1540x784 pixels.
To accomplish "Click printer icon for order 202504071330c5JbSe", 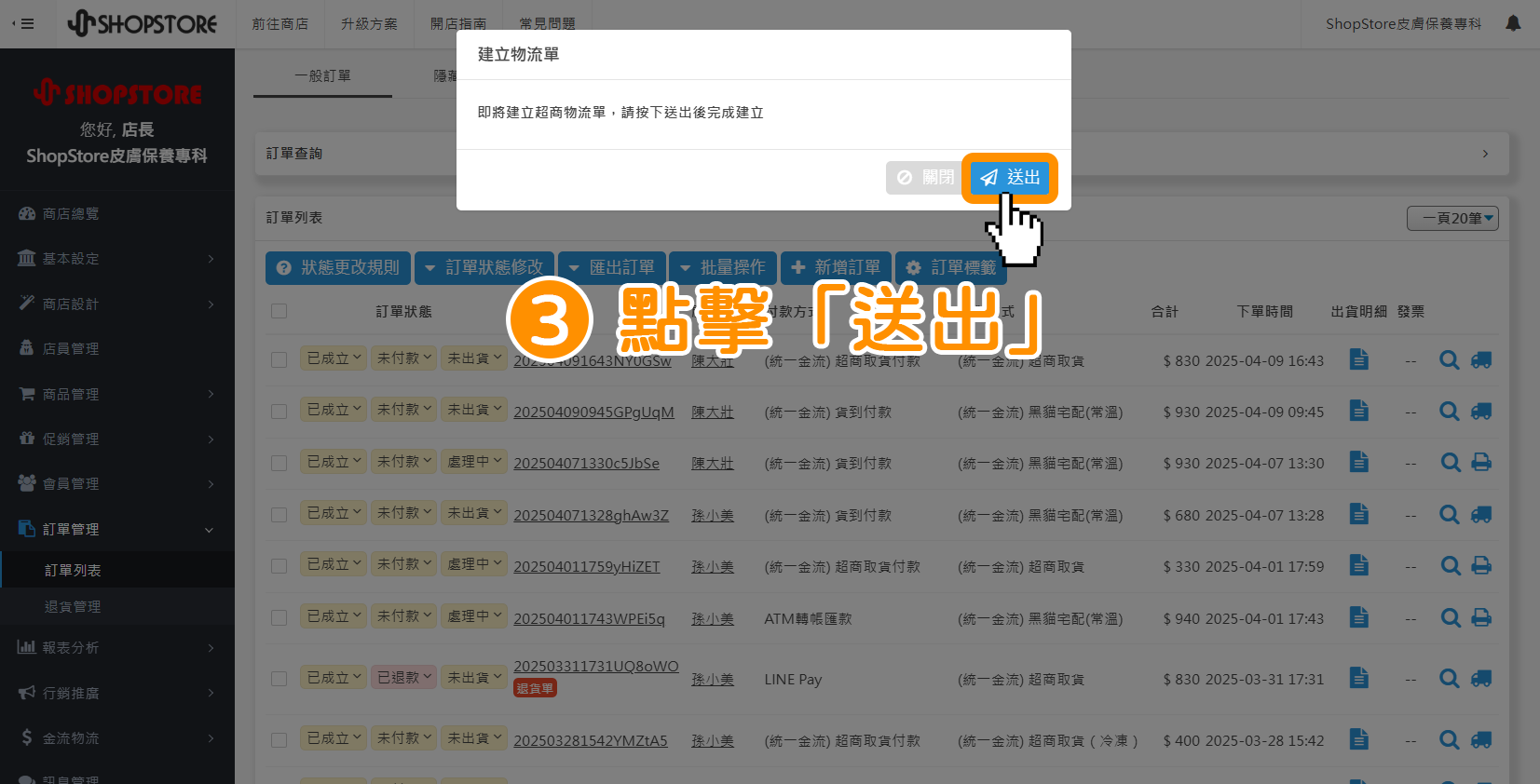I will [x=1481, y=462].
